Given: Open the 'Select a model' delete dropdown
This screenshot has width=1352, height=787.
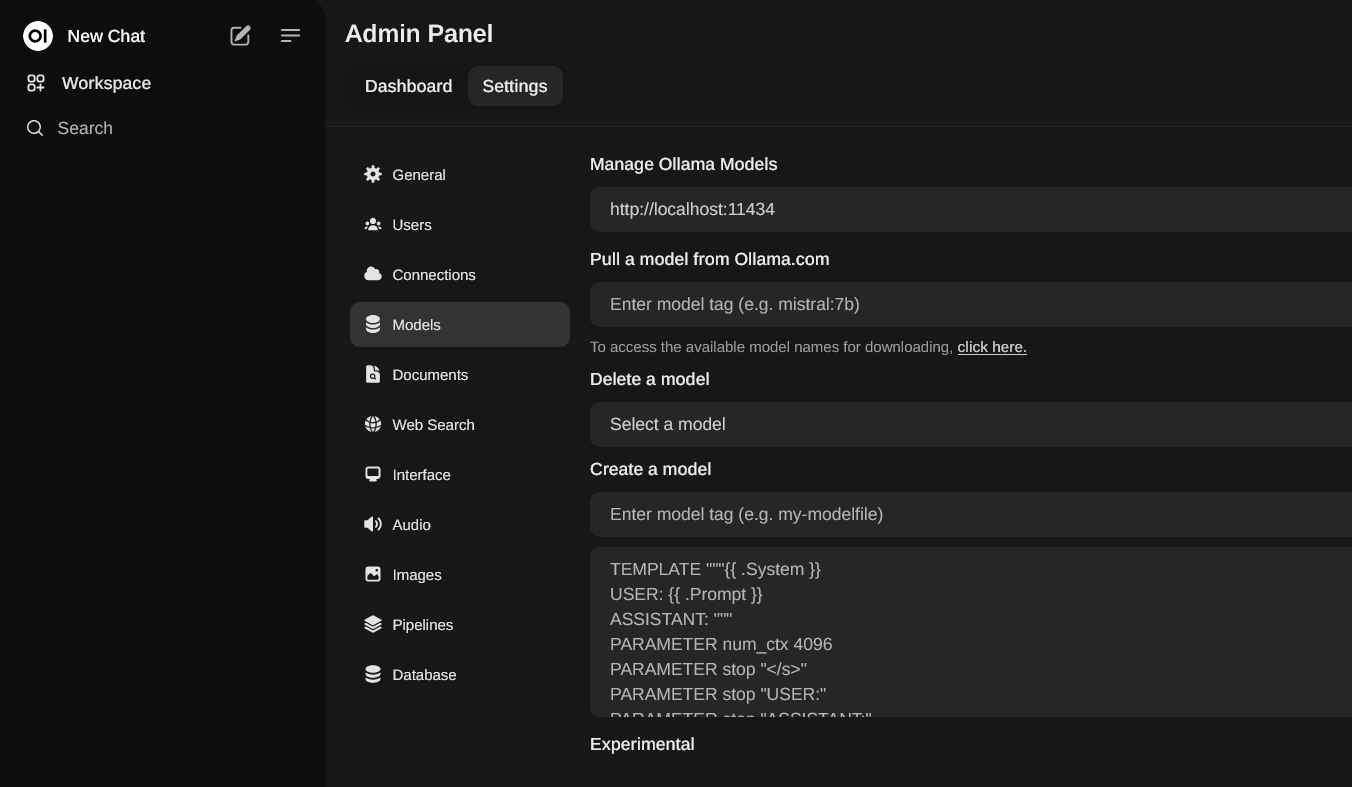Looking at the screenshot, I should click(971, 424).
